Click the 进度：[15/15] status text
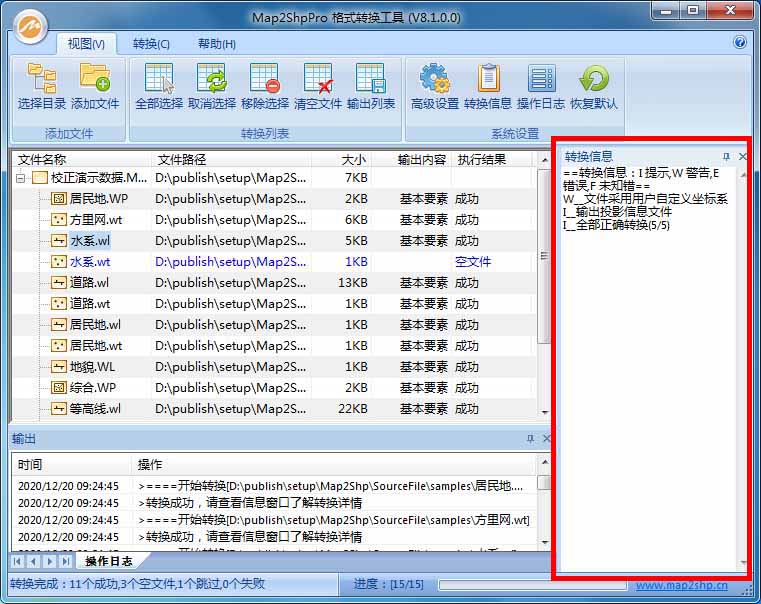The width and height of the screenshot is (761, 604). [x=388, y=584]
